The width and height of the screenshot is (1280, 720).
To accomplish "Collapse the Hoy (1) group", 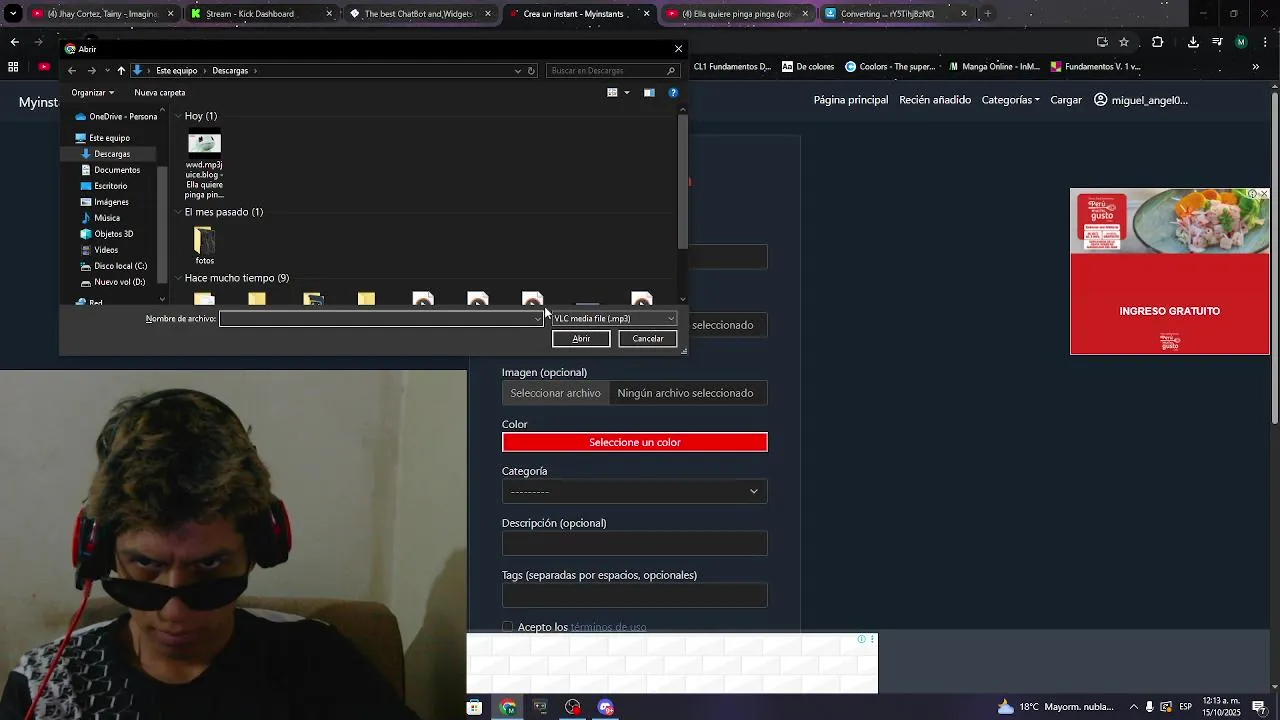I will click(178, 116).
